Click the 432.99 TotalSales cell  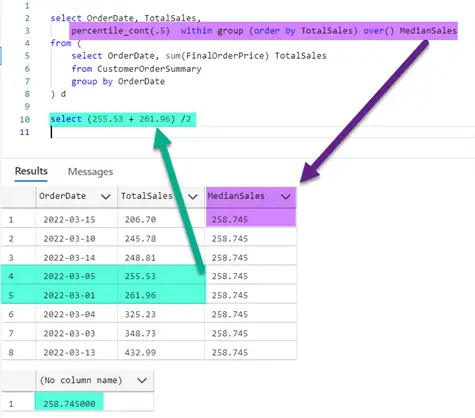coord(161,352)
